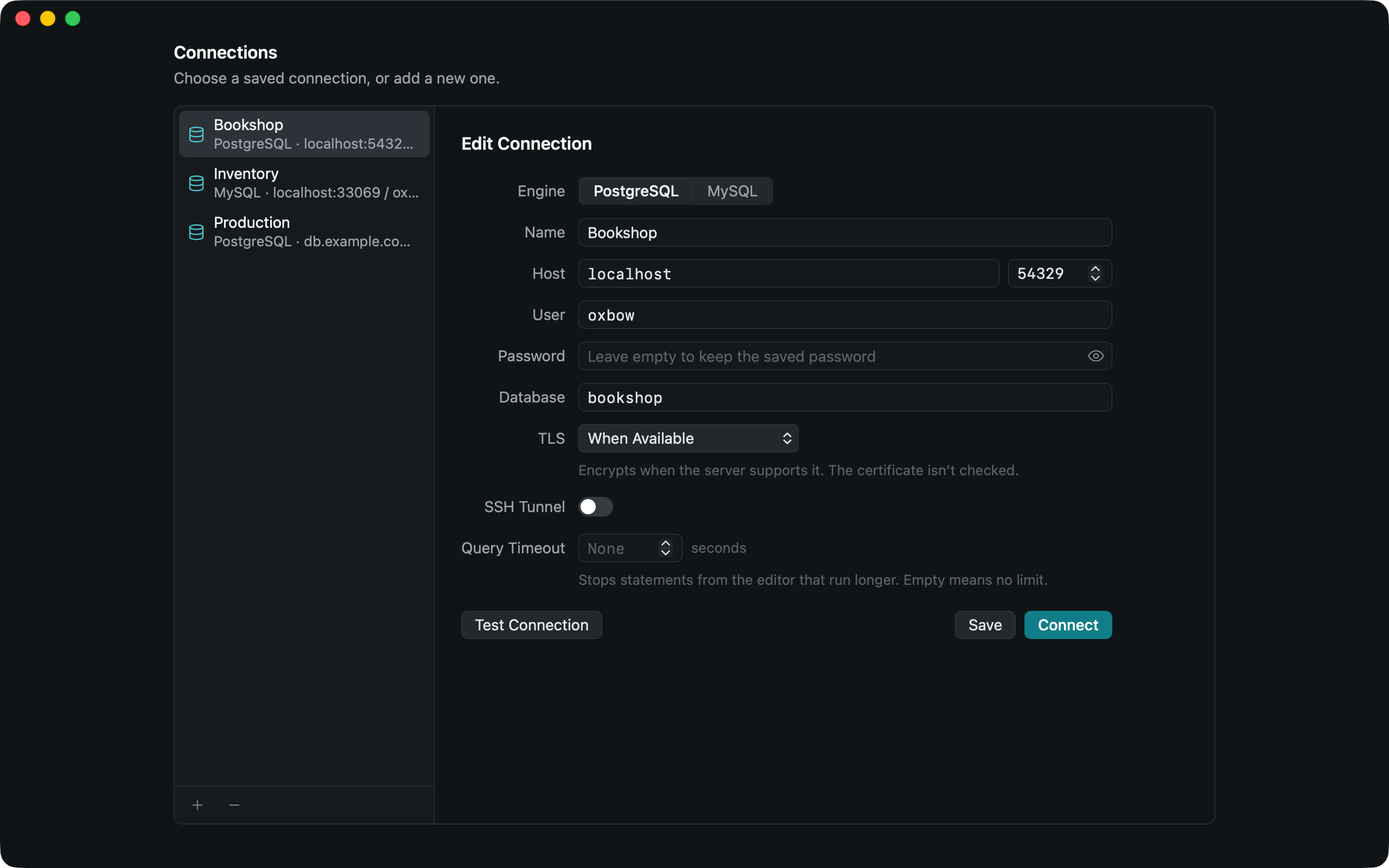This screenshot has height=868, width=1389.
Task: Open the TLS mode dropdown
Action: tap(688, 438)
